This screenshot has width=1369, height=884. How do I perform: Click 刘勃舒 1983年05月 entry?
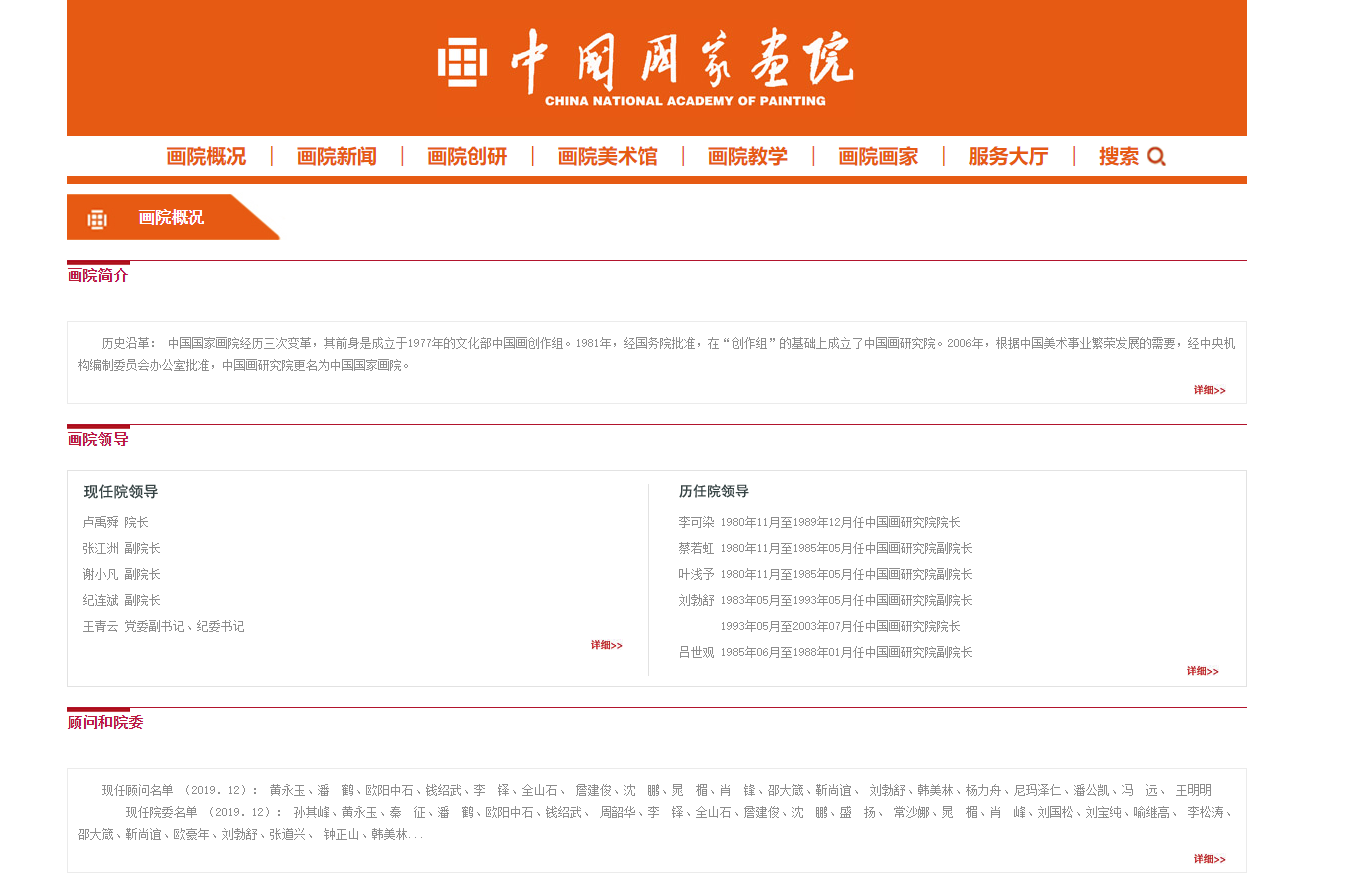coord(825,600)
